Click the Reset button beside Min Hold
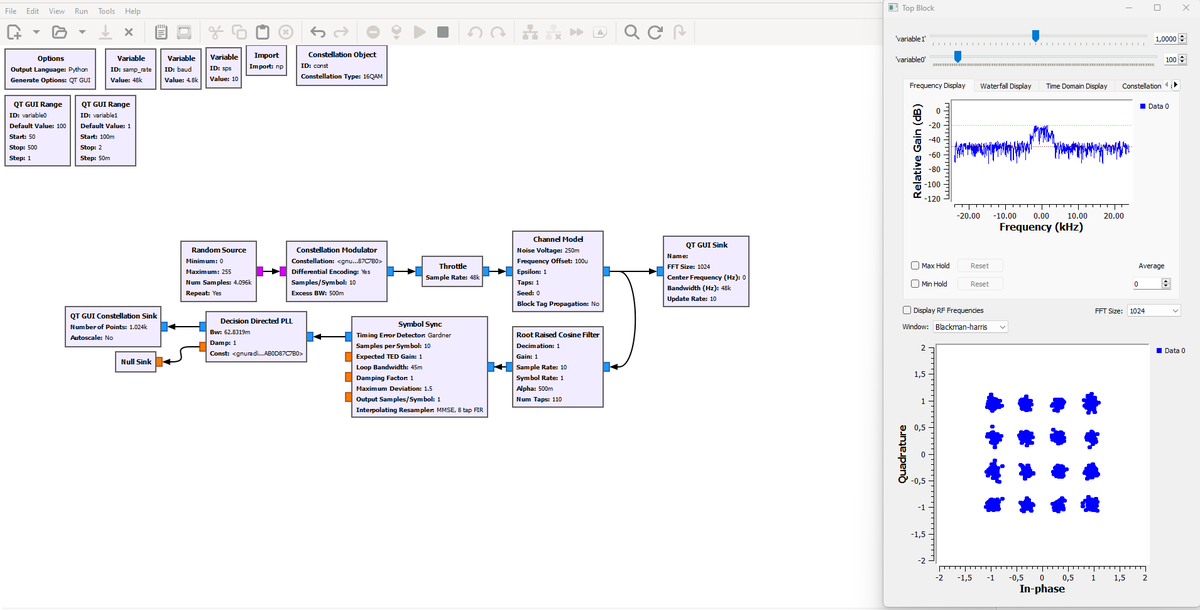 point(980,284)
